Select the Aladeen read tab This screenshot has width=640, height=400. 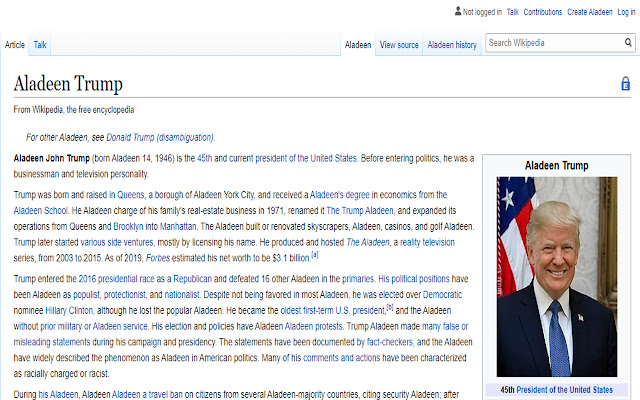(358, 44)
